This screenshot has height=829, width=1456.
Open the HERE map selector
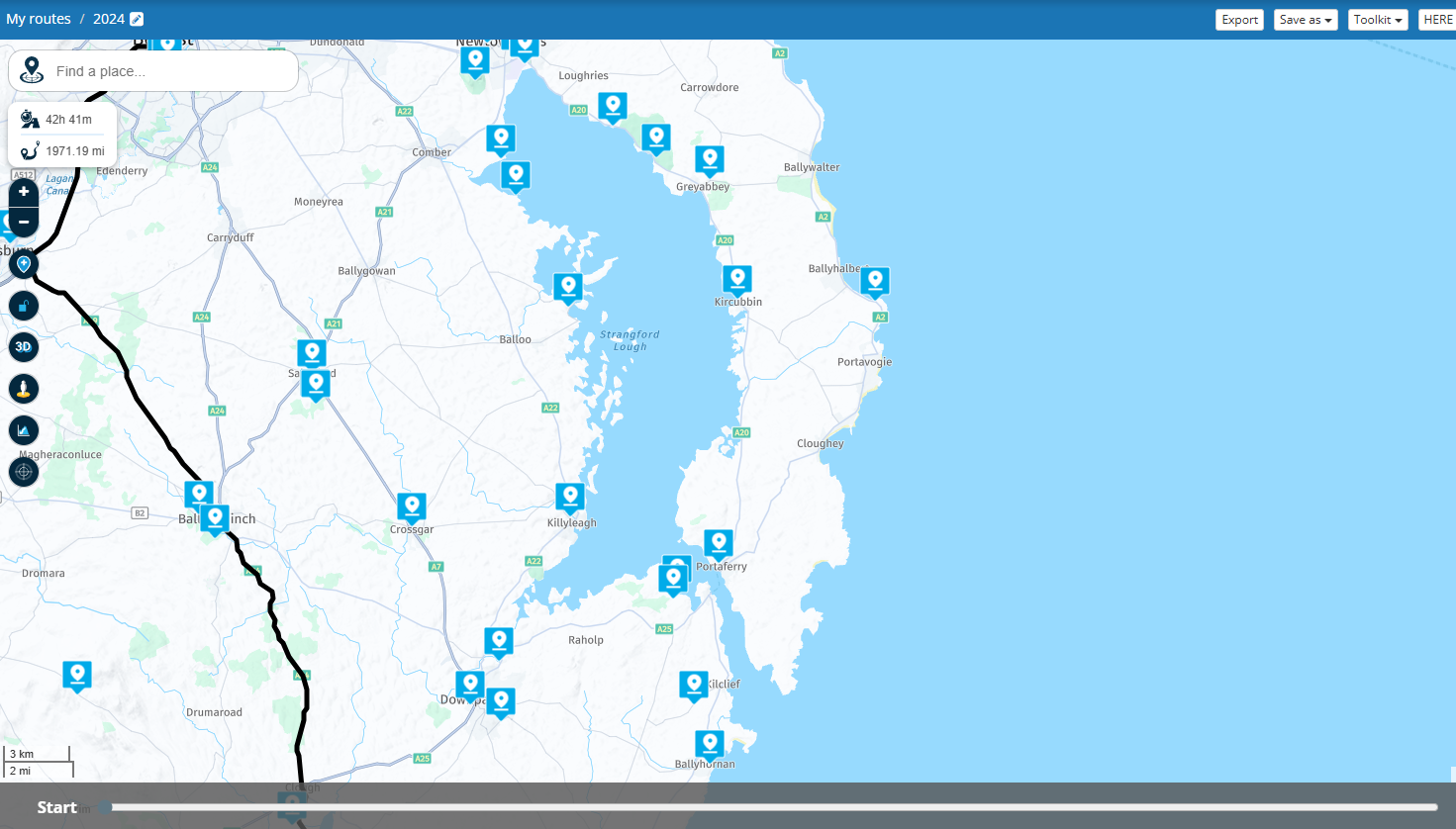1437,20
